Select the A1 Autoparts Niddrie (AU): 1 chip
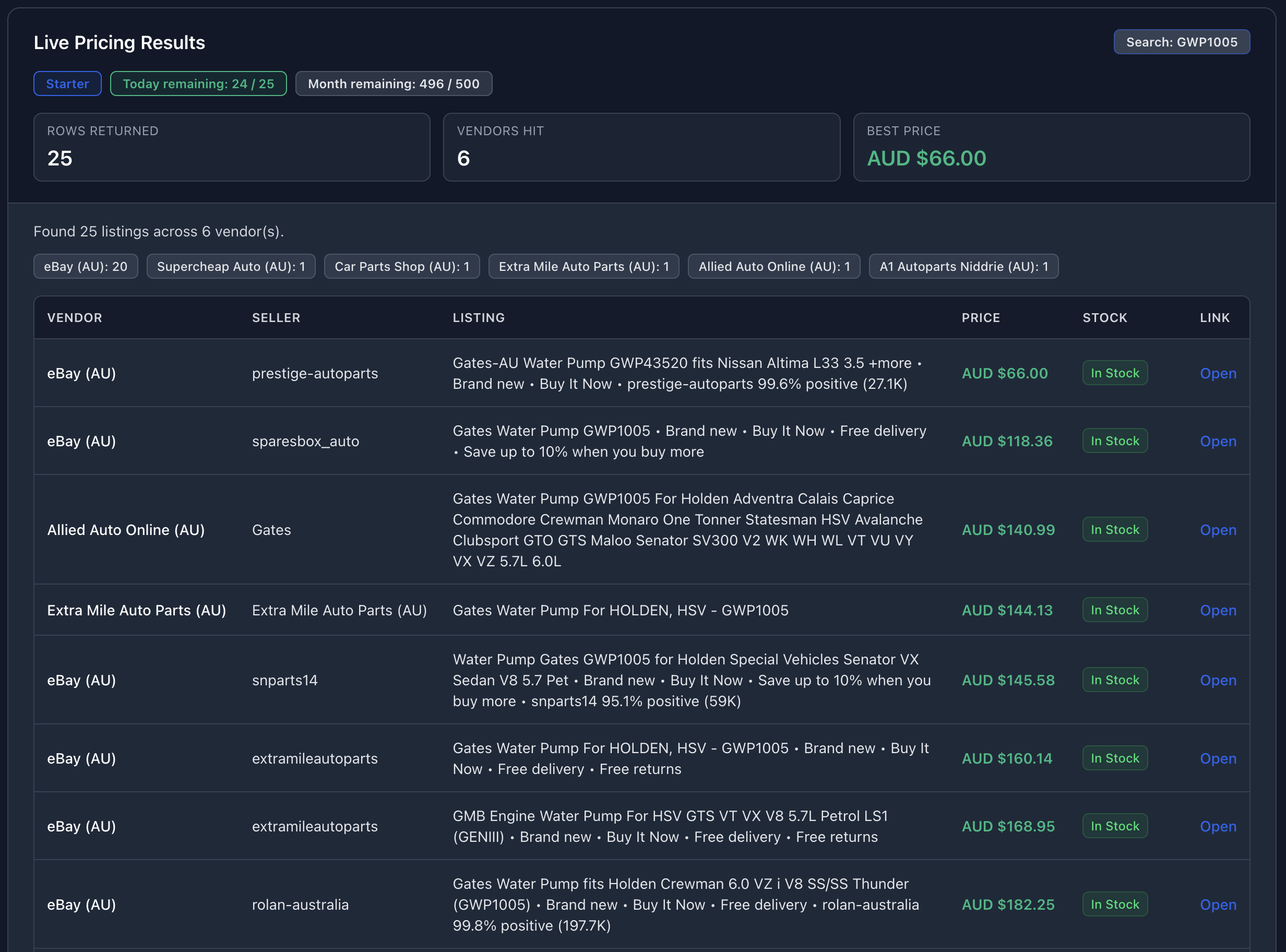The image size is (1286, 952). (x=964, y=266)
